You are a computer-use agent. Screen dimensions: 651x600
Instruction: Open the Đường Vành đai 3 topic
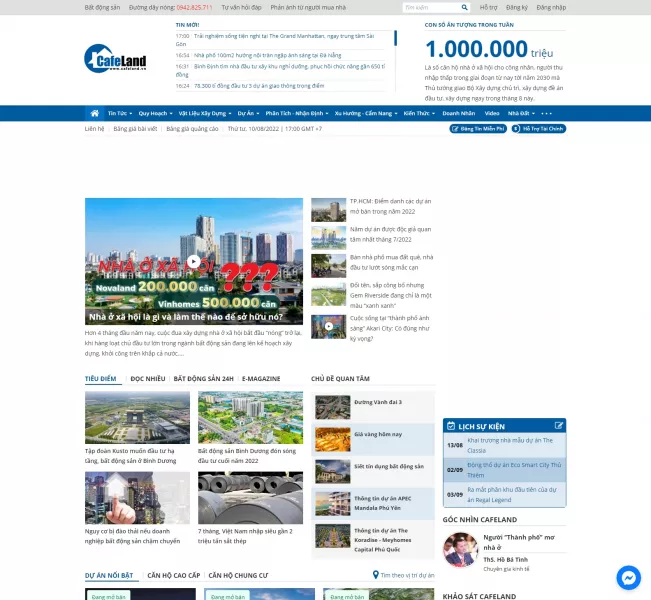click(x=373, y=407)
